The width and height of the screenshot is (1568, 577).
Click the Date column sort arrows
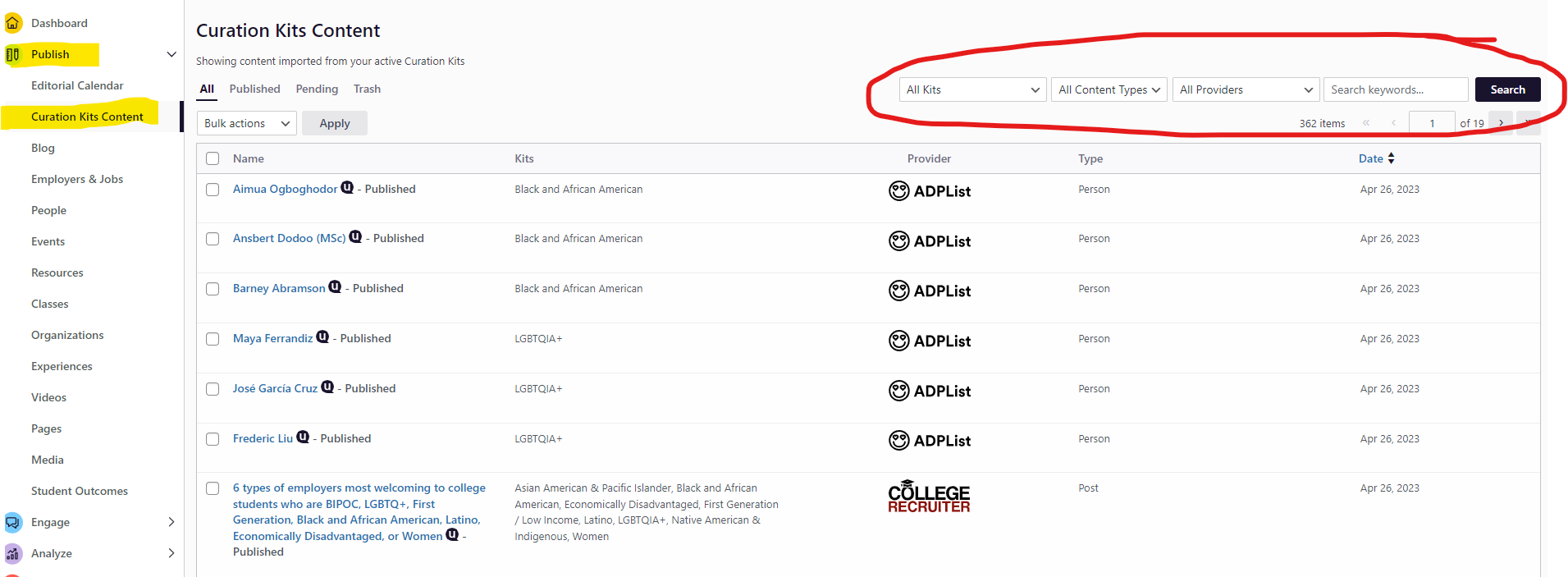point(1391,158)
